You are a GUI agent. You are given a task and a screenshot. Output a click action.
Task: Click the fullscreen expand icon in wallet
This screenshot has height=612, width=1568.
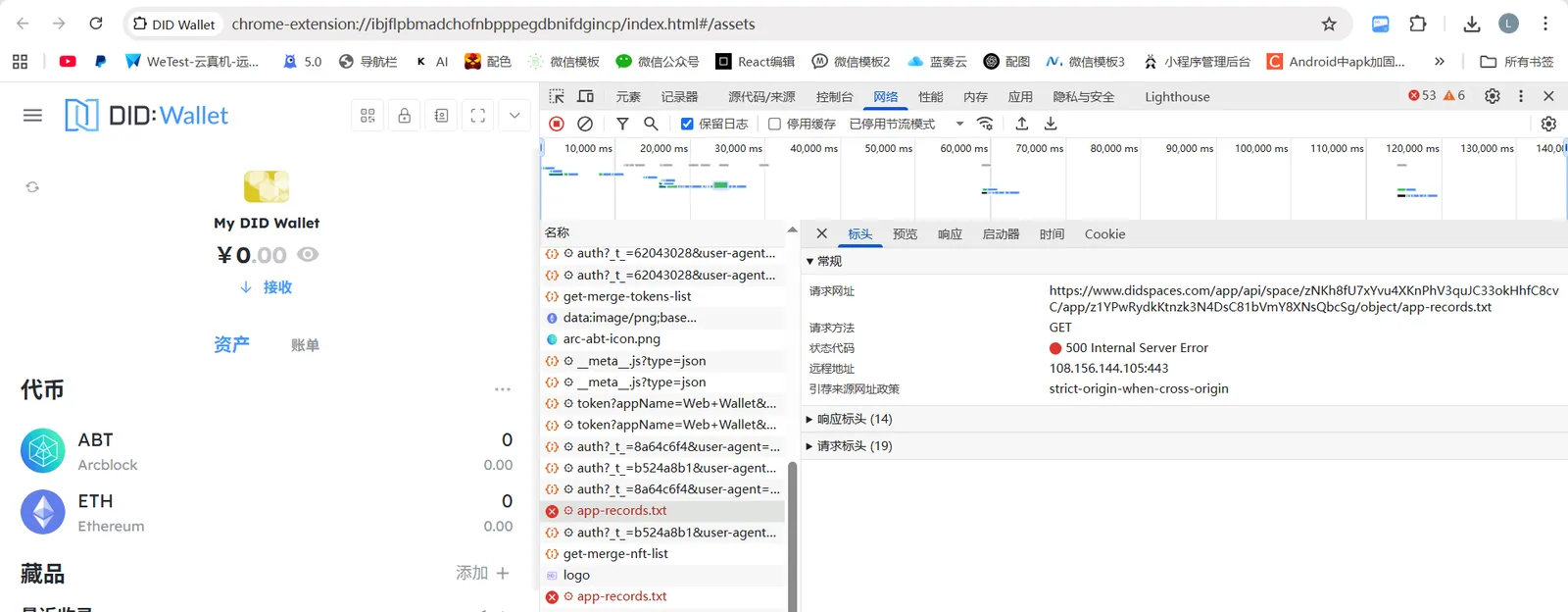click(478, 116)
